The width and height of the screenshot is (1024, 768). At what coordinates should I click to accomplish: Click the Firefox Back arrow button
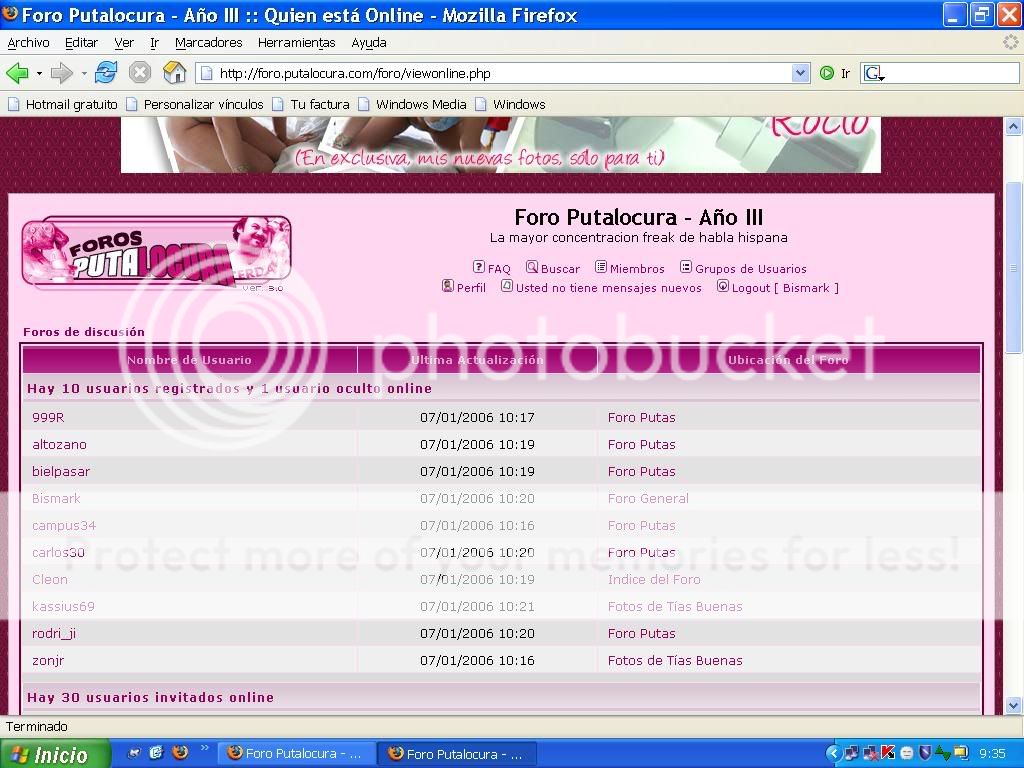pos(17,73)
